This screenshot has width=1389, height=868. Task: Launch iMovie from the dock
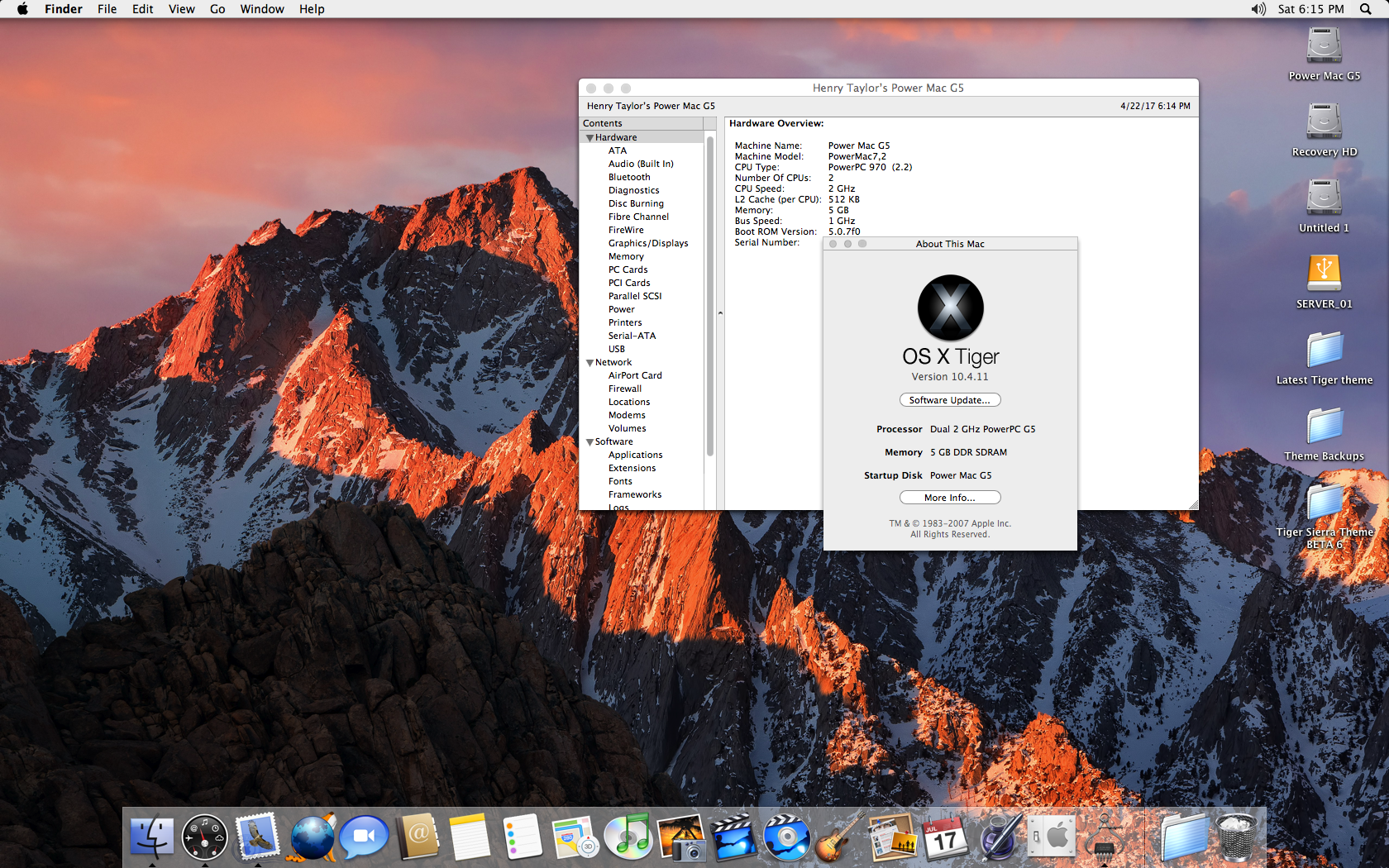733,837
